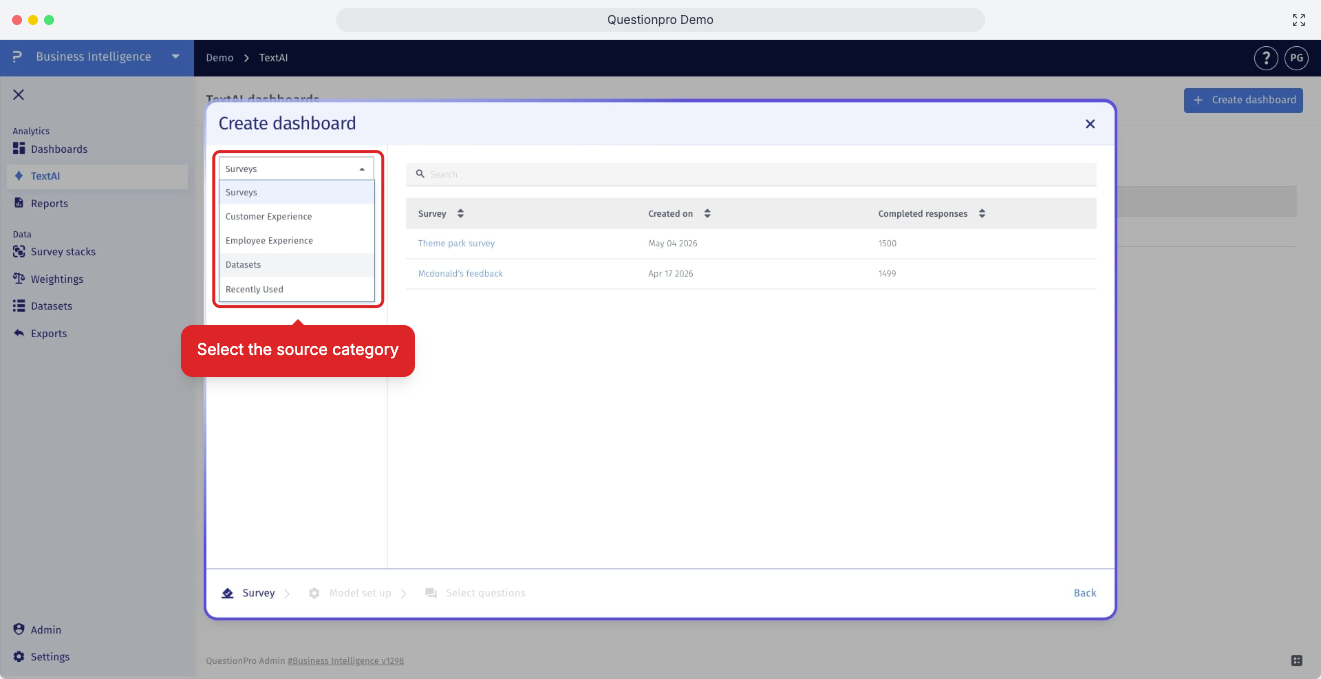The height and width of the screenshot is (679, 1321).
Task: Click the Weightings scale icon
Action: [19, 279]
